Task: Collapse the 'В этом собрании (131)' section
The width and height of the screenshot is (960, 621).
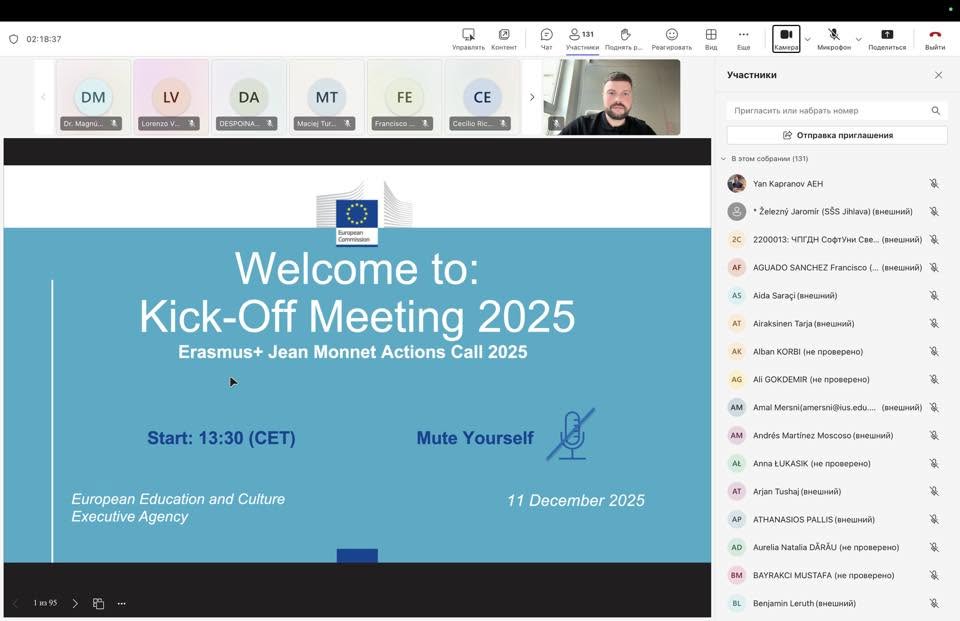Action: [723, 159]
